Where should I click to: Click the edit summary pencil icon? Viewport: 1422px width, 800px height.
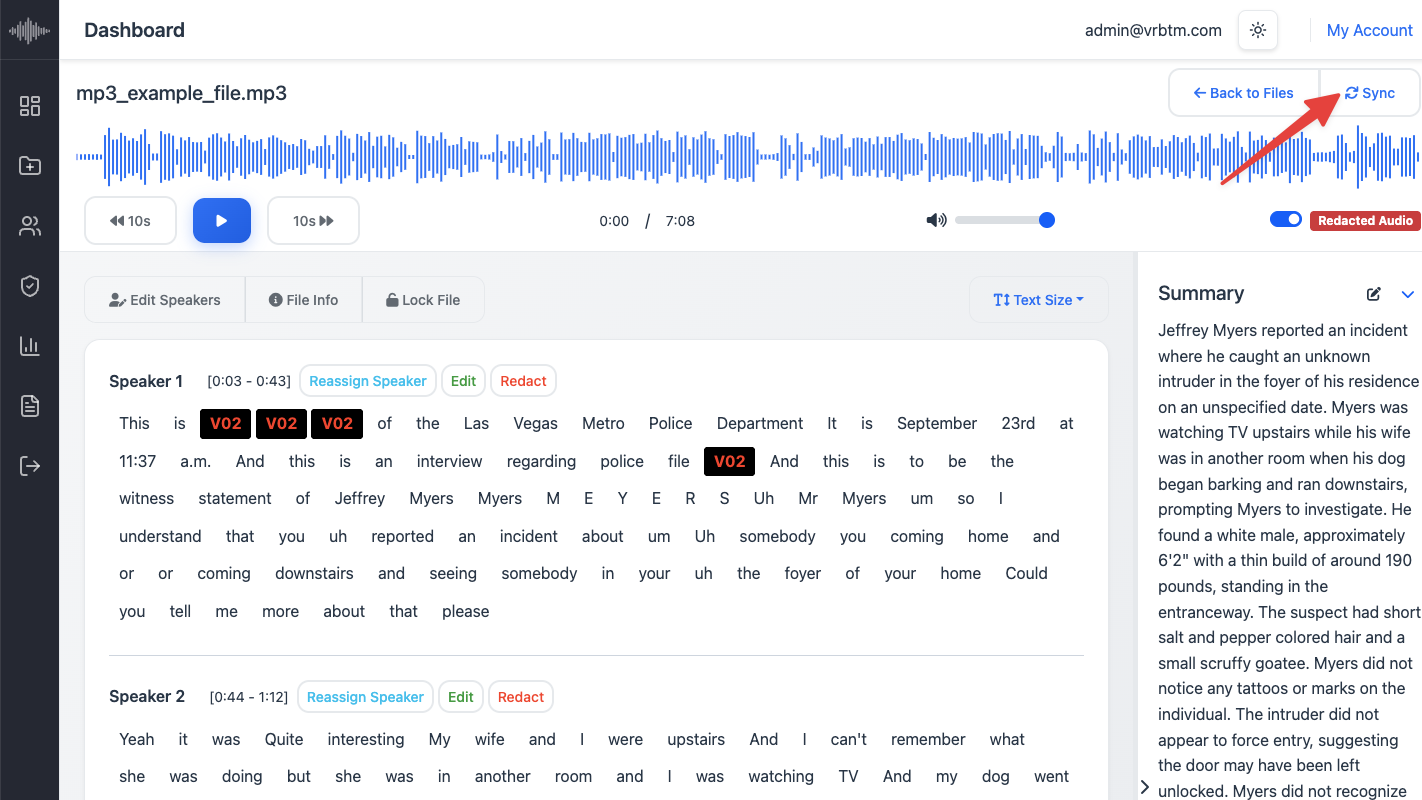click(x=1374, y=294)
